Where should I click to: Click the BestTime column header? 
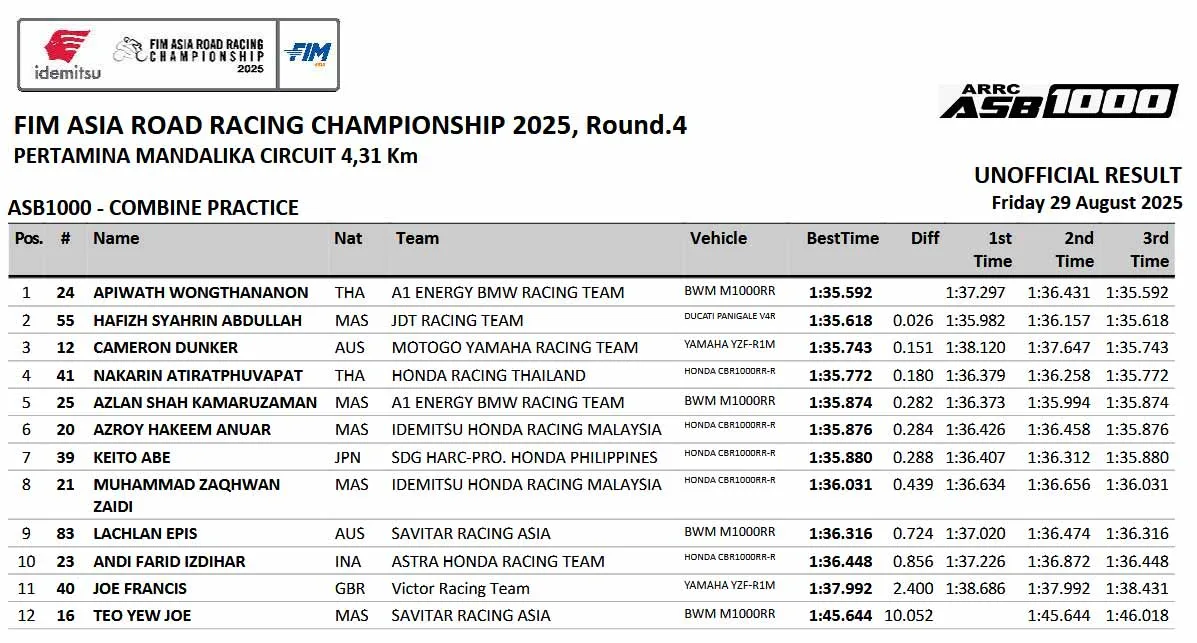tap(842, 239)
